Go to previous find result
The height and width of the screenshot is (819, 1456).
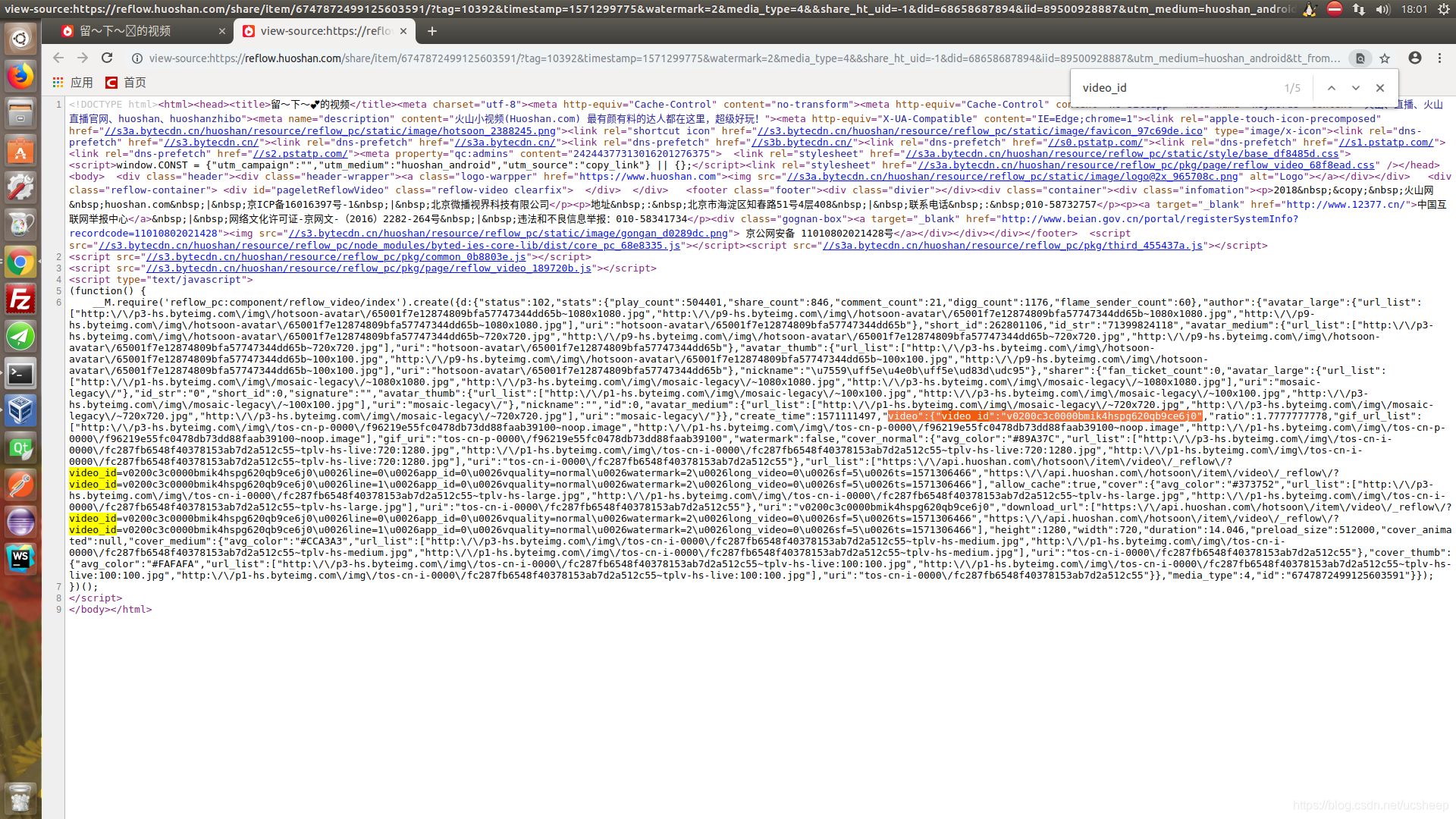(1331, 88)
